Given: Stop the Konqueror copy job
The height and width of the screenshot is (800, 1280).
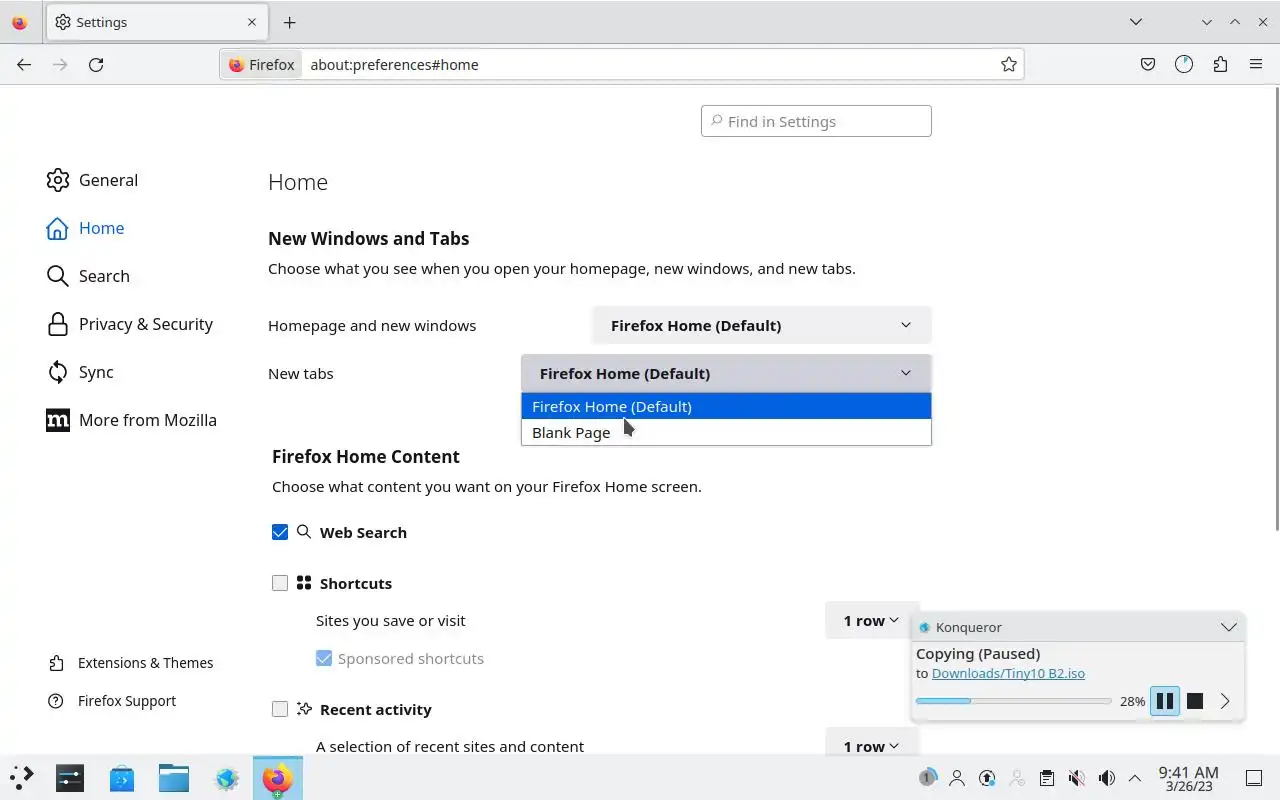Looking at the screenshot, I should (x=1195, y=701).
